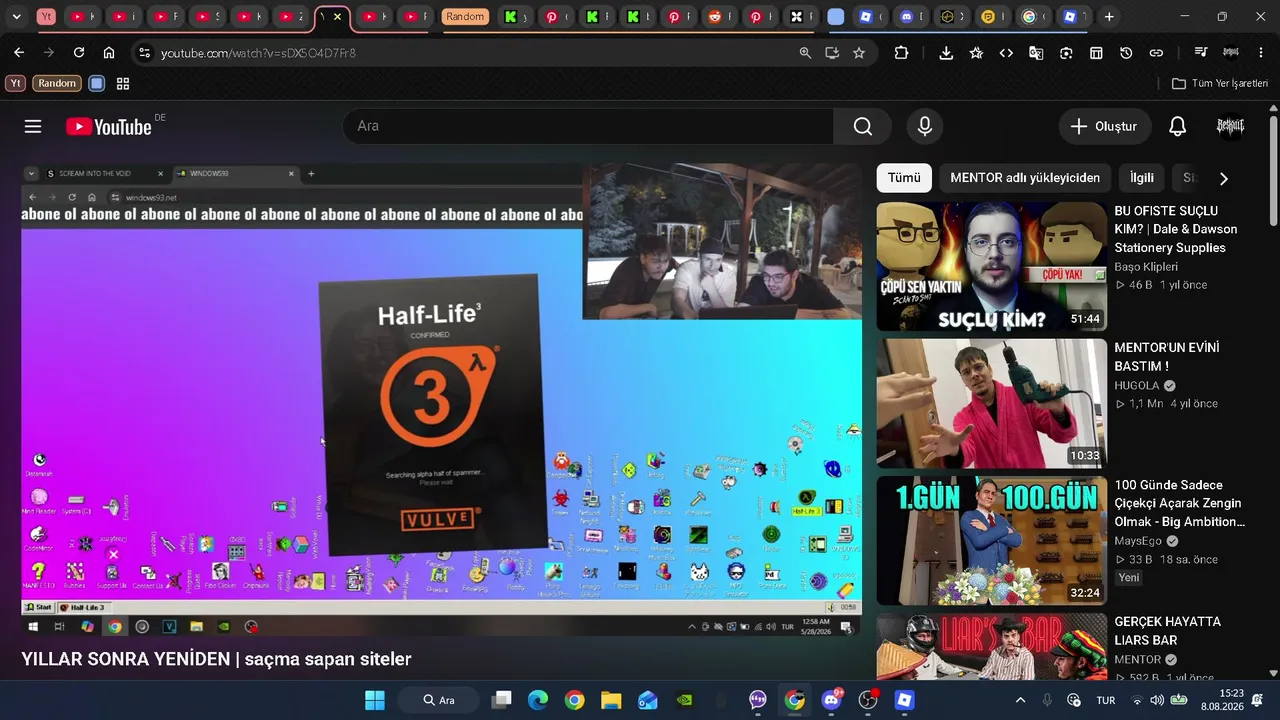Image resolution: width=1280 pixels, height=720 pixels.
Task: Start voice search with the microphone
Action: pyautogui.click(x=925, y=126)
